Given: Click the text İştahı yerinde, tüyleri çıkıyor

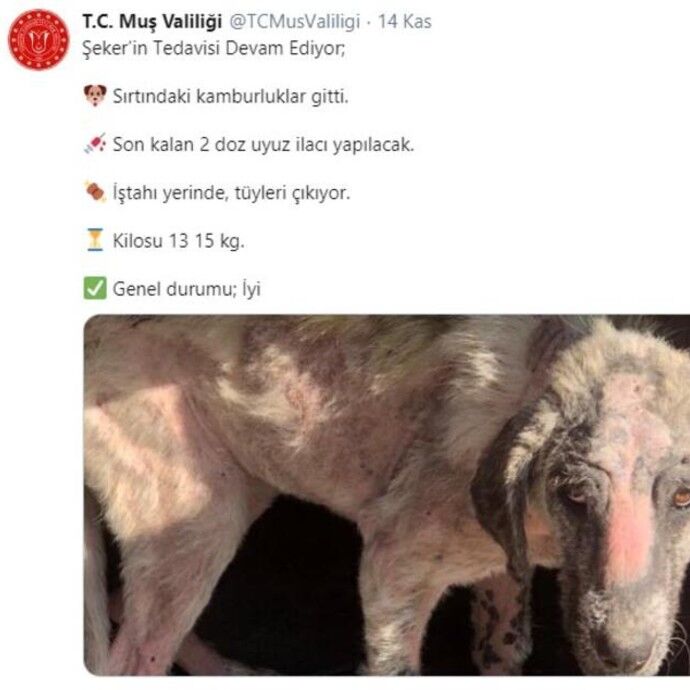Looking at the screenshot, I should pos(231,193).
